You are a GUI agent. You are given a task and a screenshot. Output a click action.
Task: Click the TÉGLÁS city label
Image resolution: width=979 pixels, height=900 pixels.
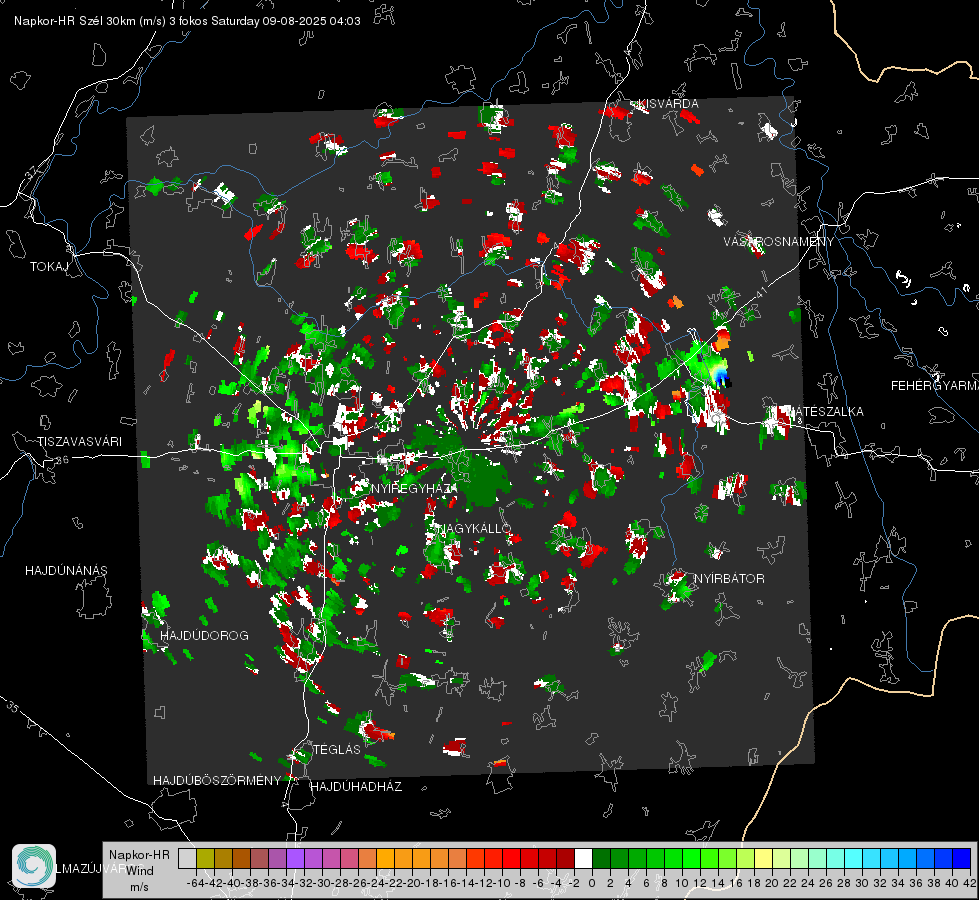pos(337,749)
